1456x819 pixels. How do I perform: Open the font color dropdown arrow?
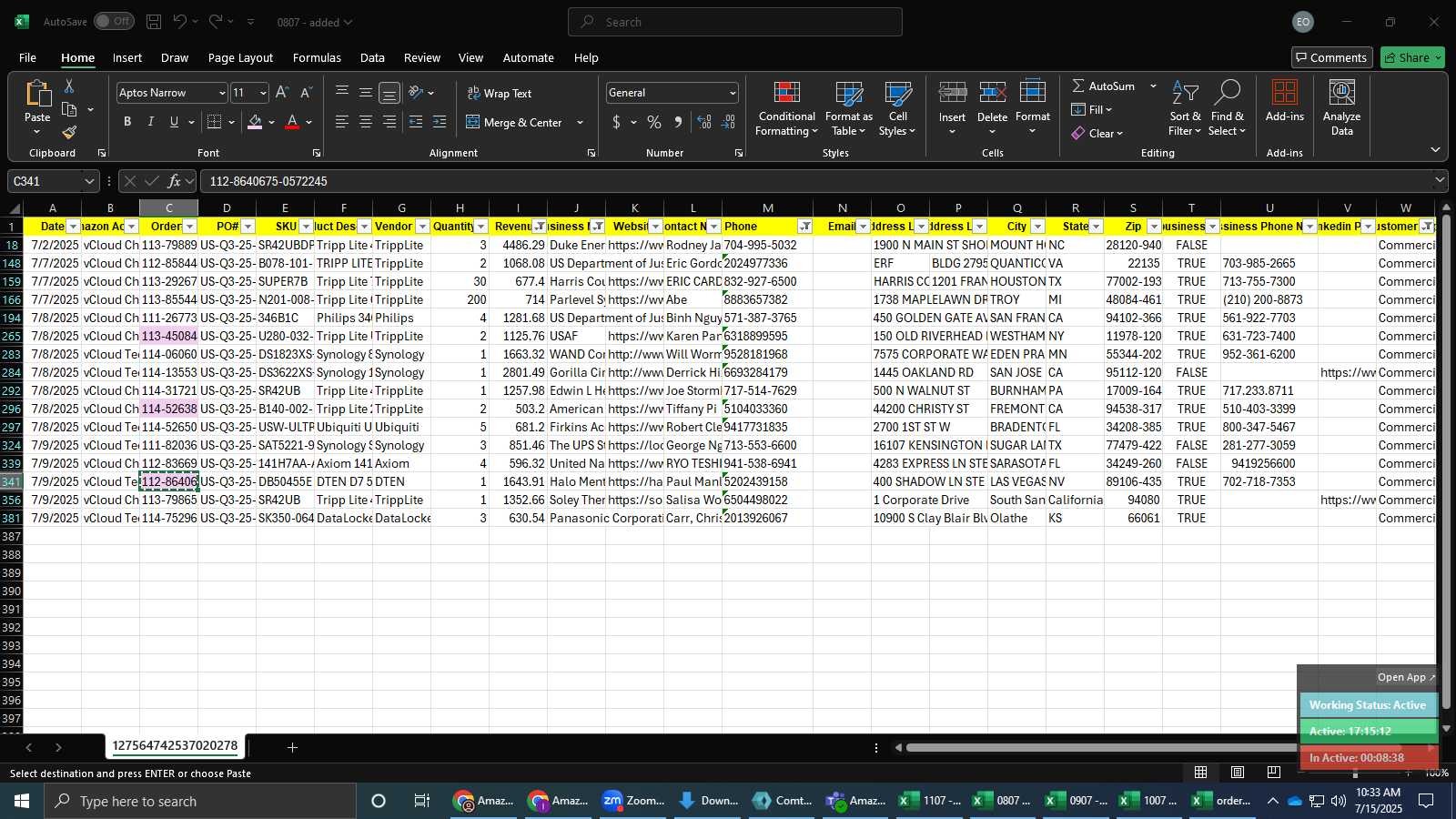click(x=309, y=122)
